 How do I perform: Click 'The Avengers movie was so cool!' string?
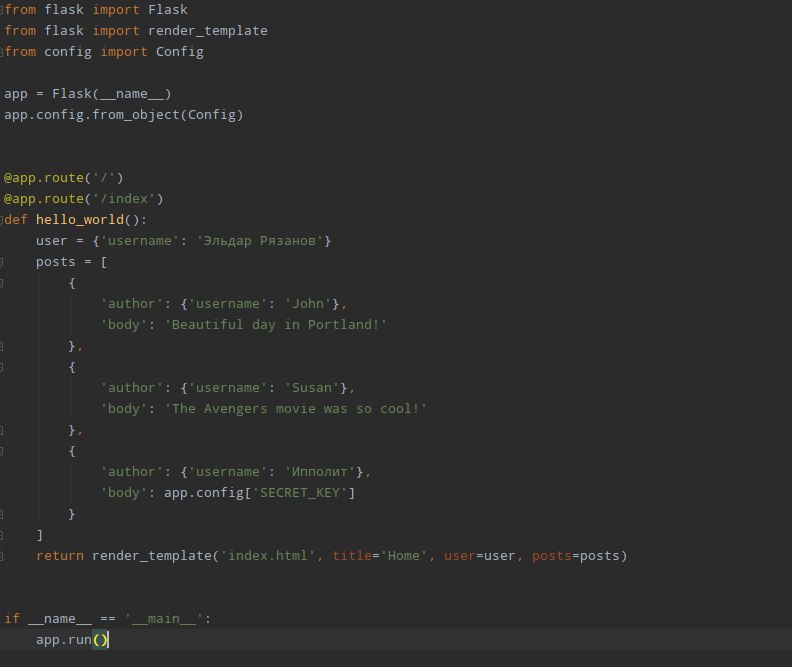(295, 409)
